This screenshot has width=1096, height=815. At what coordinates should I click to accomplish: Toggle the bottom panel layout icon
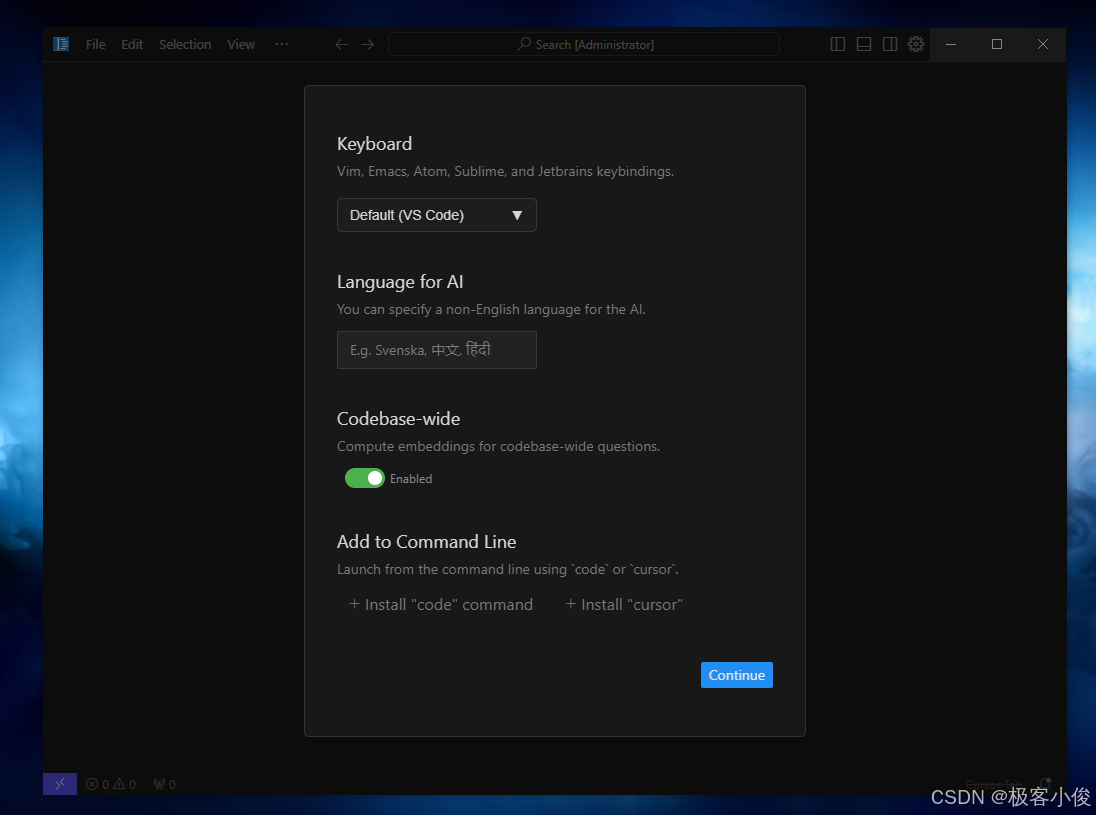coord(864,44)
